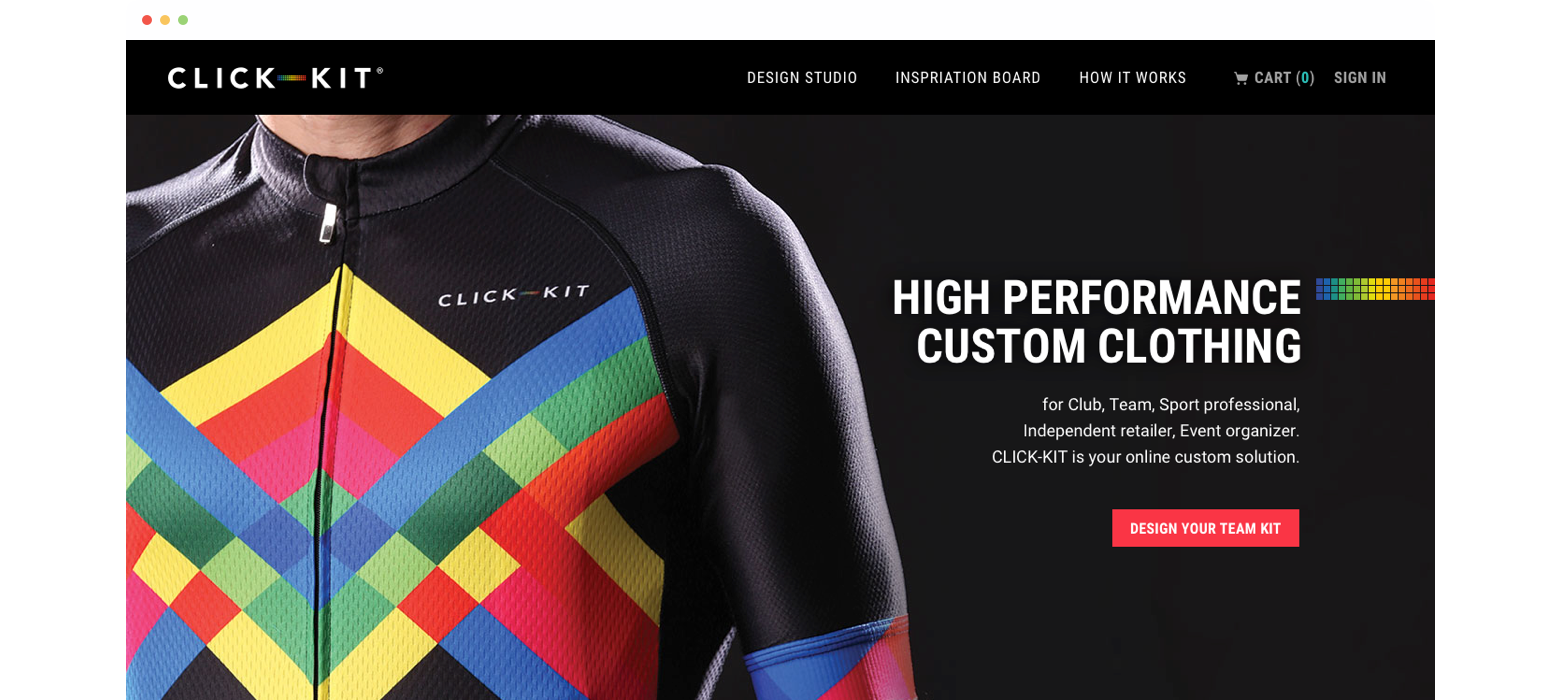Viewport: 1560px width, 700px height.
Task: Click the Cart item count (0)
Action: pyautogui.click(x=1305, y=78)
